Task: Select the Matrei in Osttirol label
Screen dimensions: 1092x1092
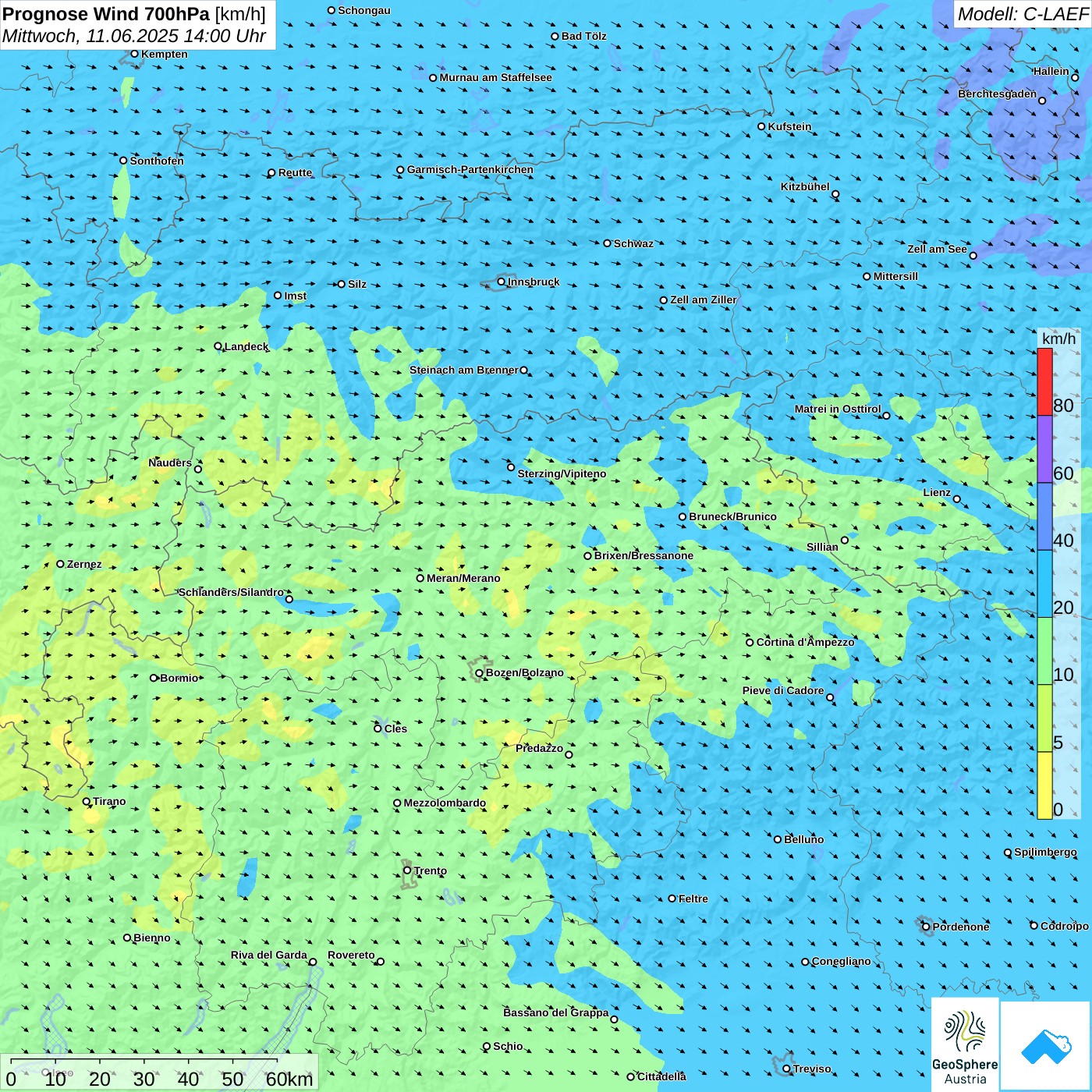Action: click(838, 409)
